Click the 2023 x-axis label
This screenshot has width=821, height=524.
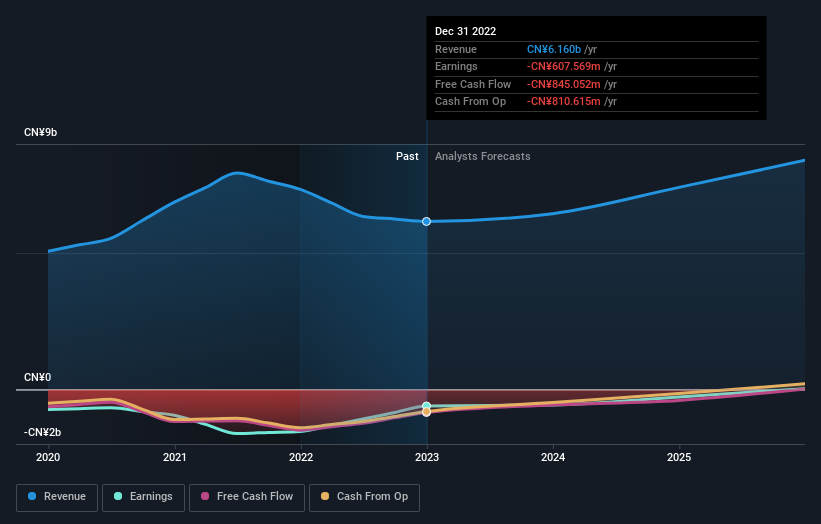click(427, 458)
